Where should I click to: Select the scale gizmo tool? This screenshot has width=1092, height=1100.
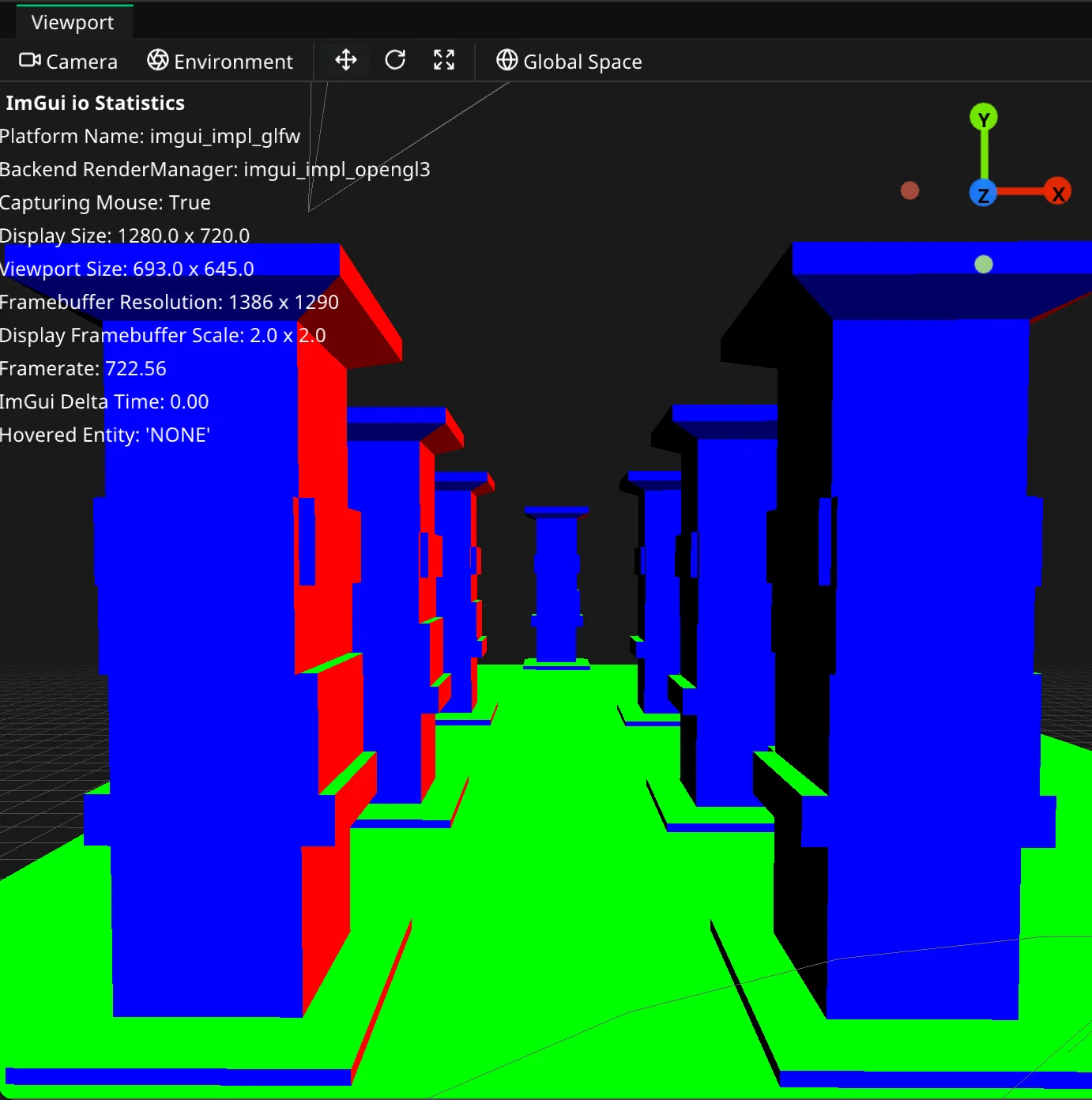pyautogui.click(x=444, y=60)
